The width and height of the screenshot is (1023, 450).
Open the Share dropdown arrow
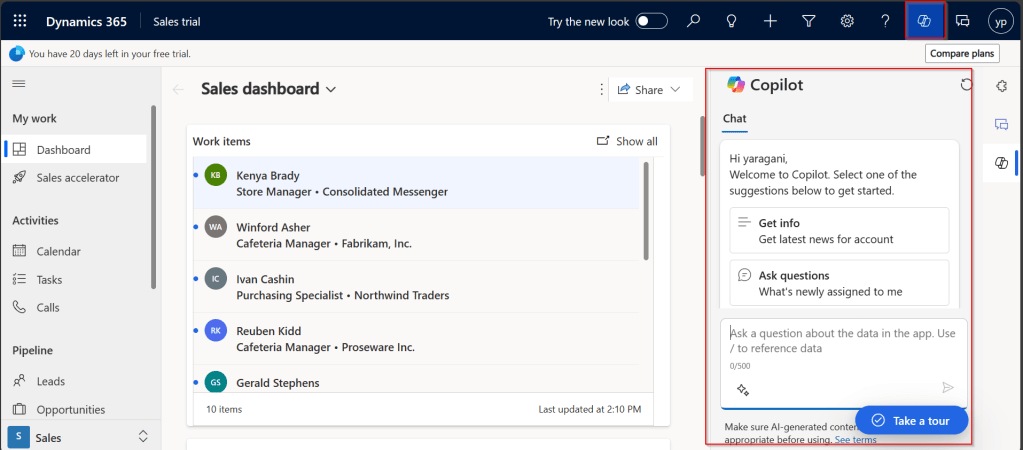[x=676, y=89]
